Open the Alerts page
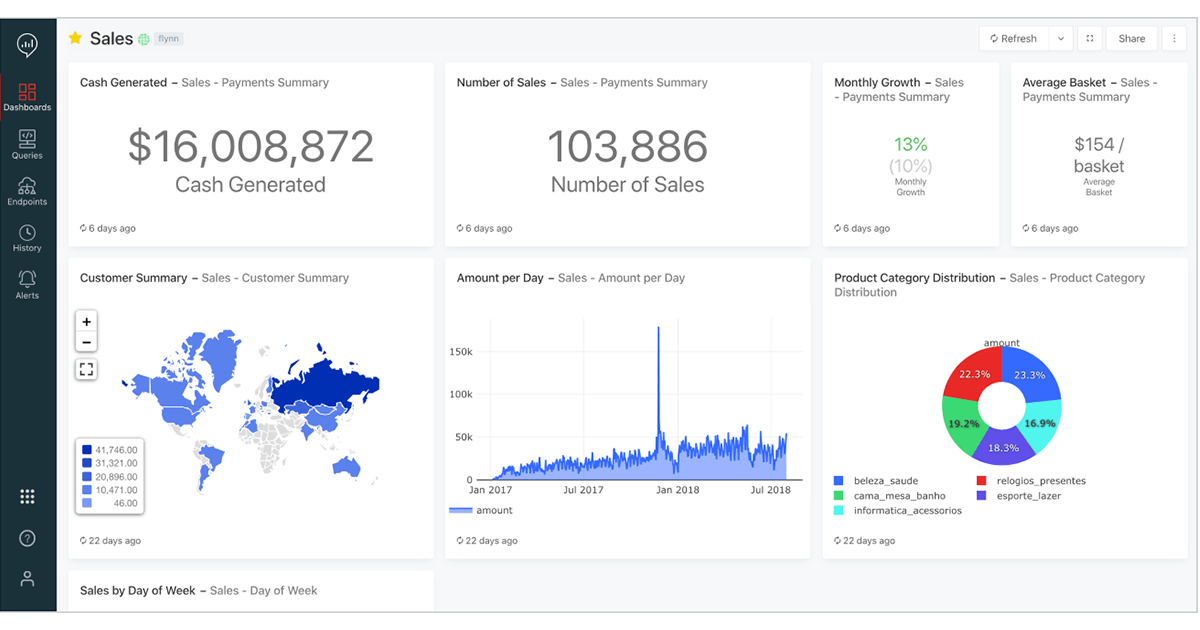Image resolution: width=1200 pixels, height=630 pixels. click(27, 285)
